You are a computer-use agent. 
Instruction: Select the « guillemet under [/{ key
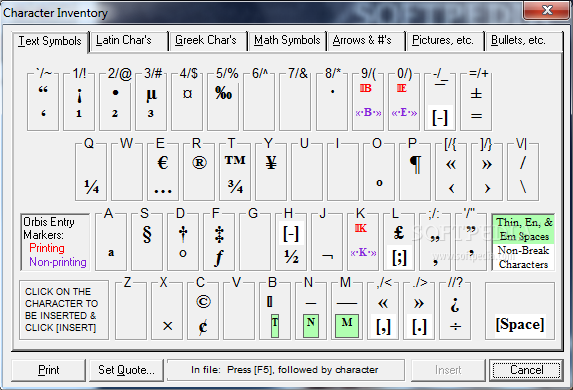click(x=451, y=164)
